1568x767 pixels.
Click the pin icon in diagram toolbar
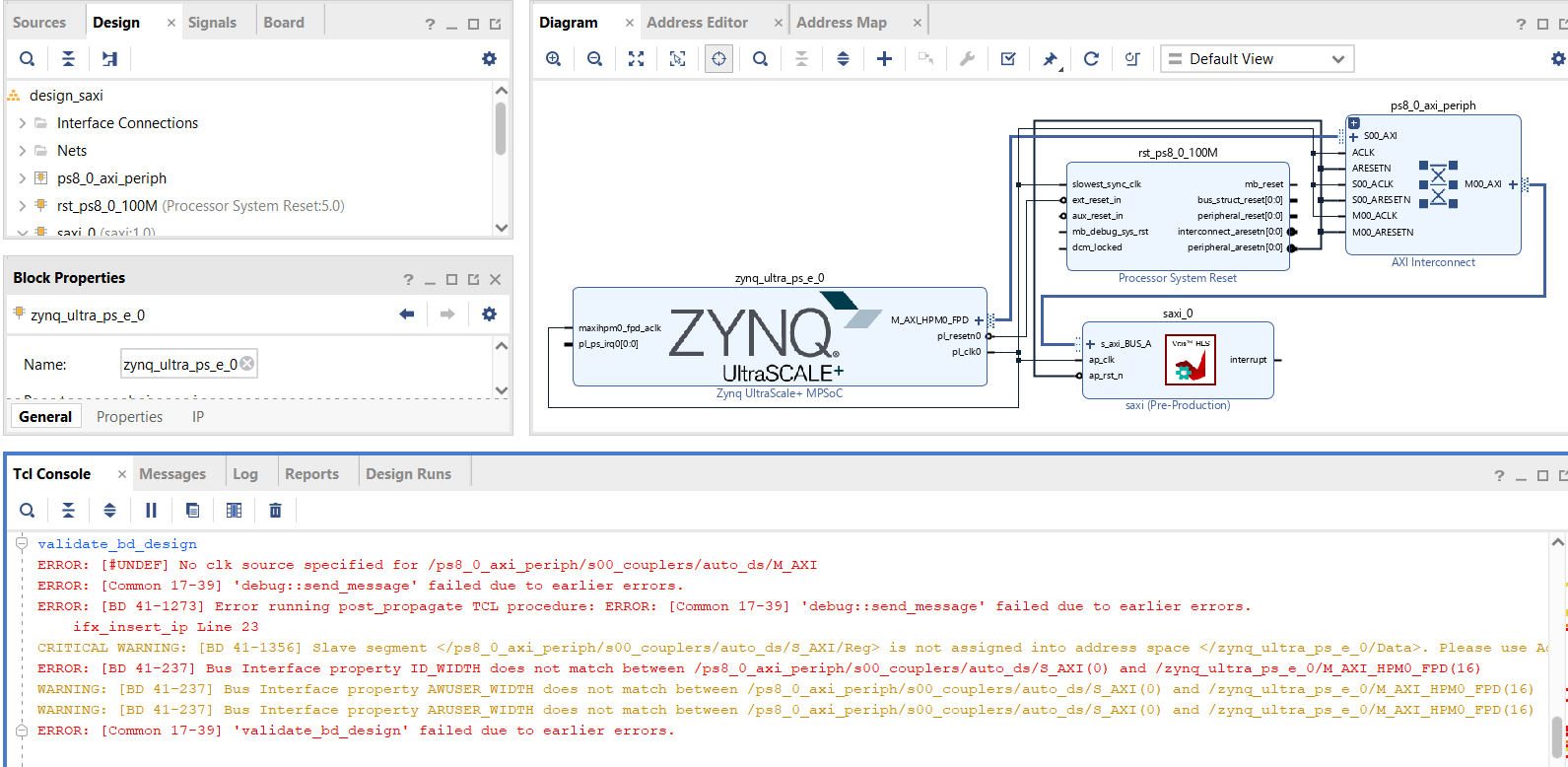click(x=1050, y=59)
